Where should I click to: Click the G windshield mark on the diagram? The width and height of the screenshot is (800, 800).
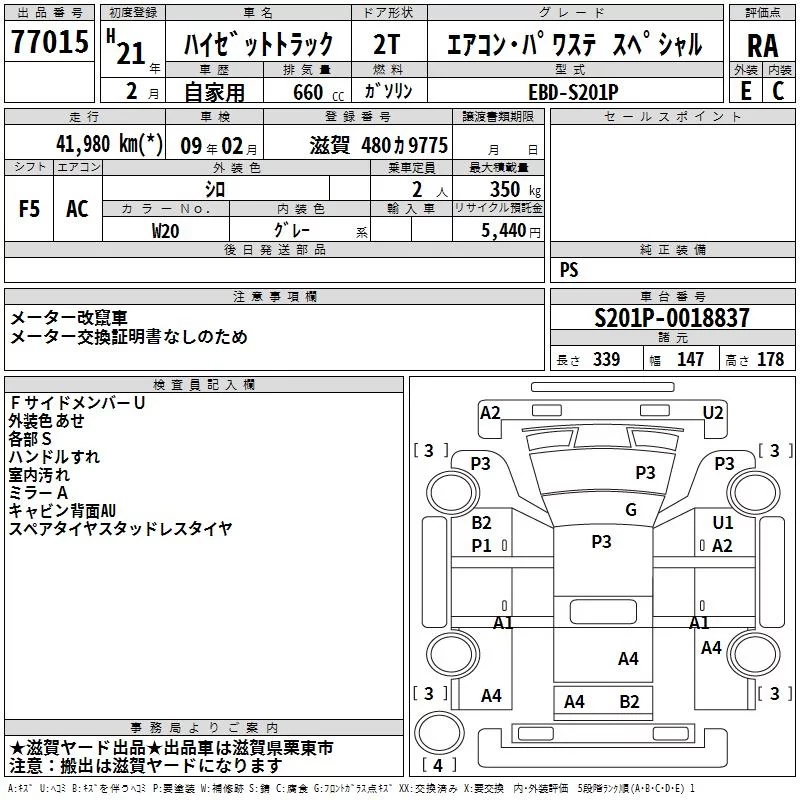[631, 510]
